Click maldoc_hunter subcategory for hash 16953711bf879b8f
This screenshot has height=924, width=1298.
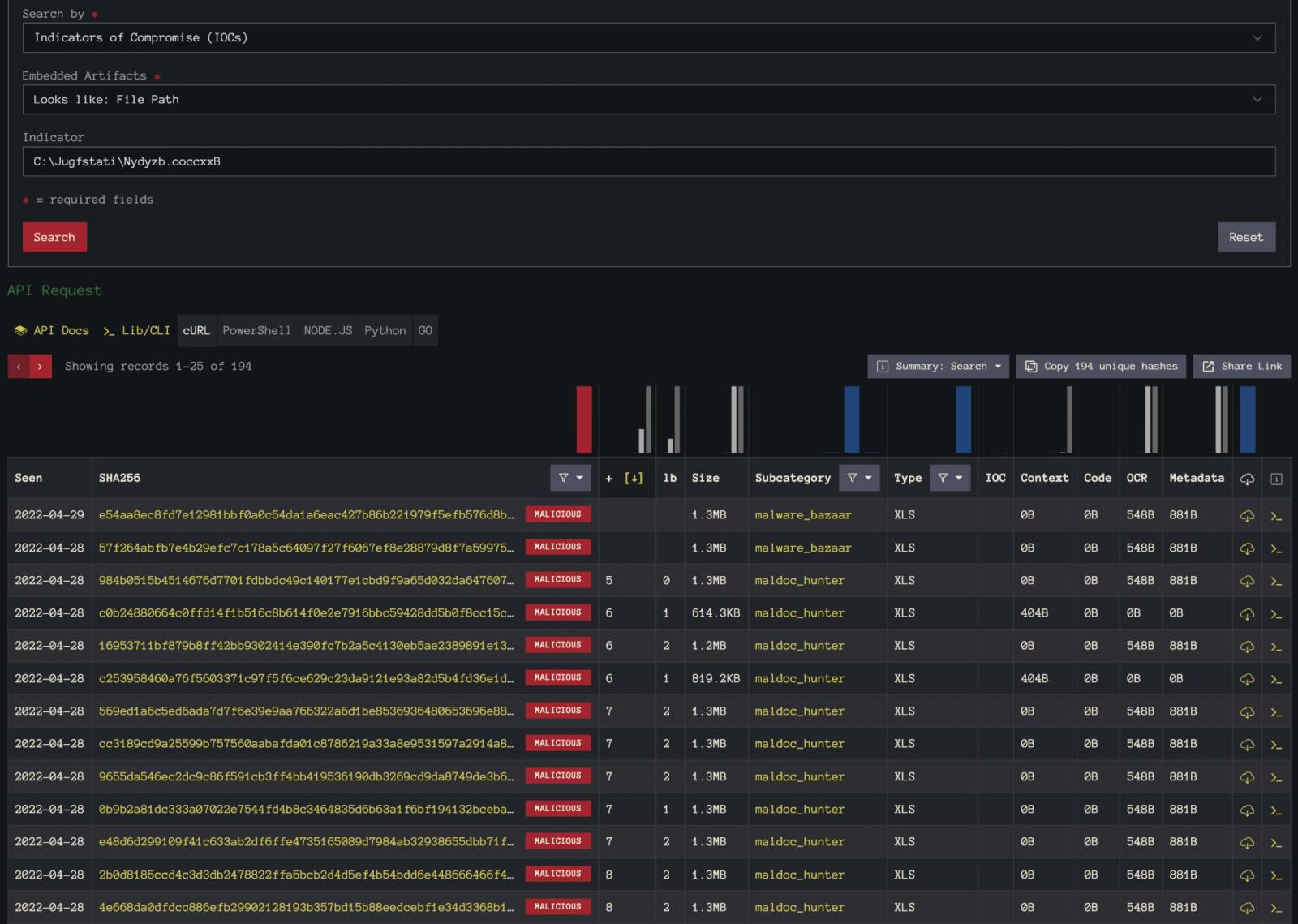click(x=800, y=646)
